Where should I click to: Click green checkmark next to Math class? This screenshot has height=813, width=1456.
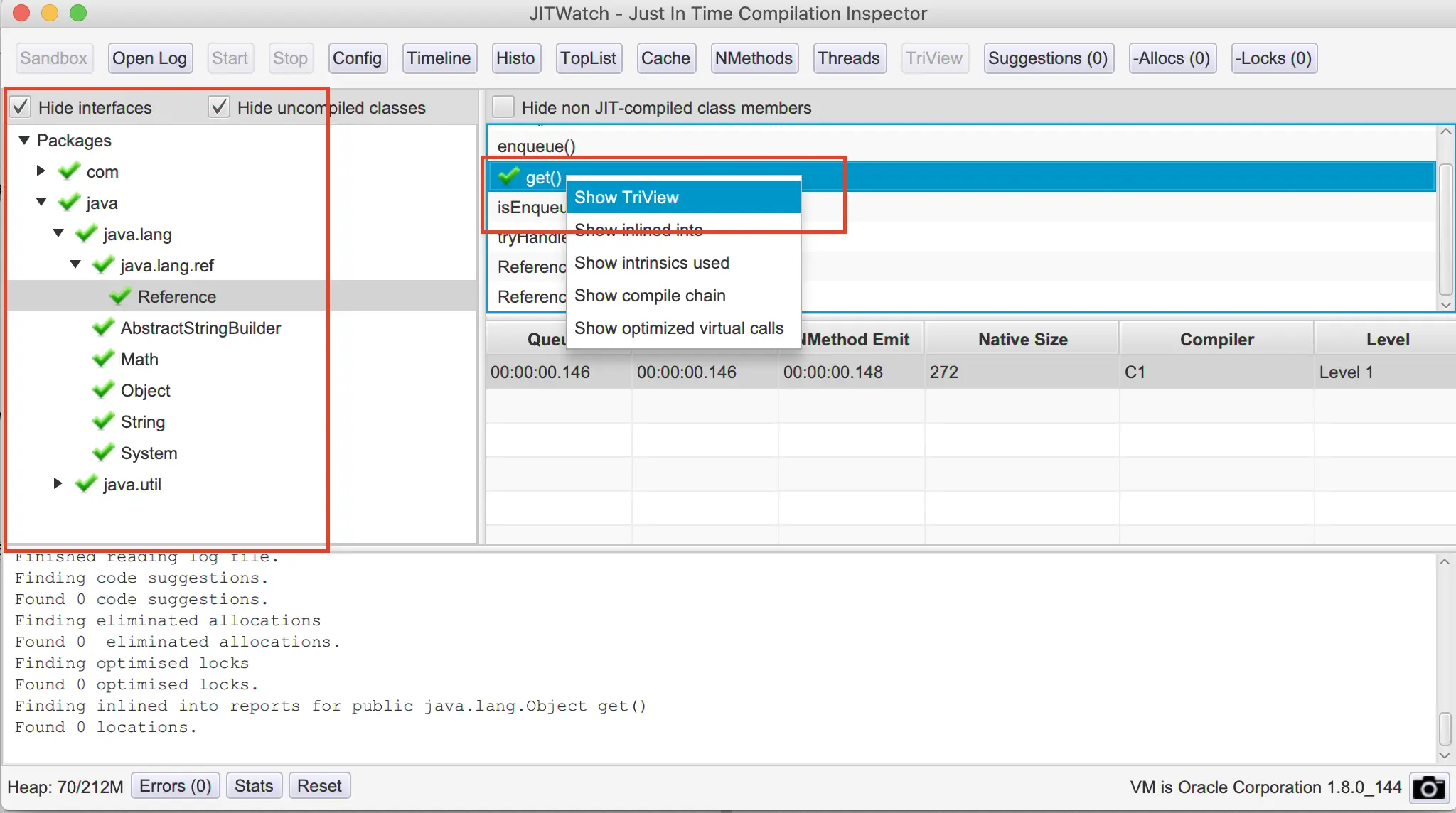point(104,358)
